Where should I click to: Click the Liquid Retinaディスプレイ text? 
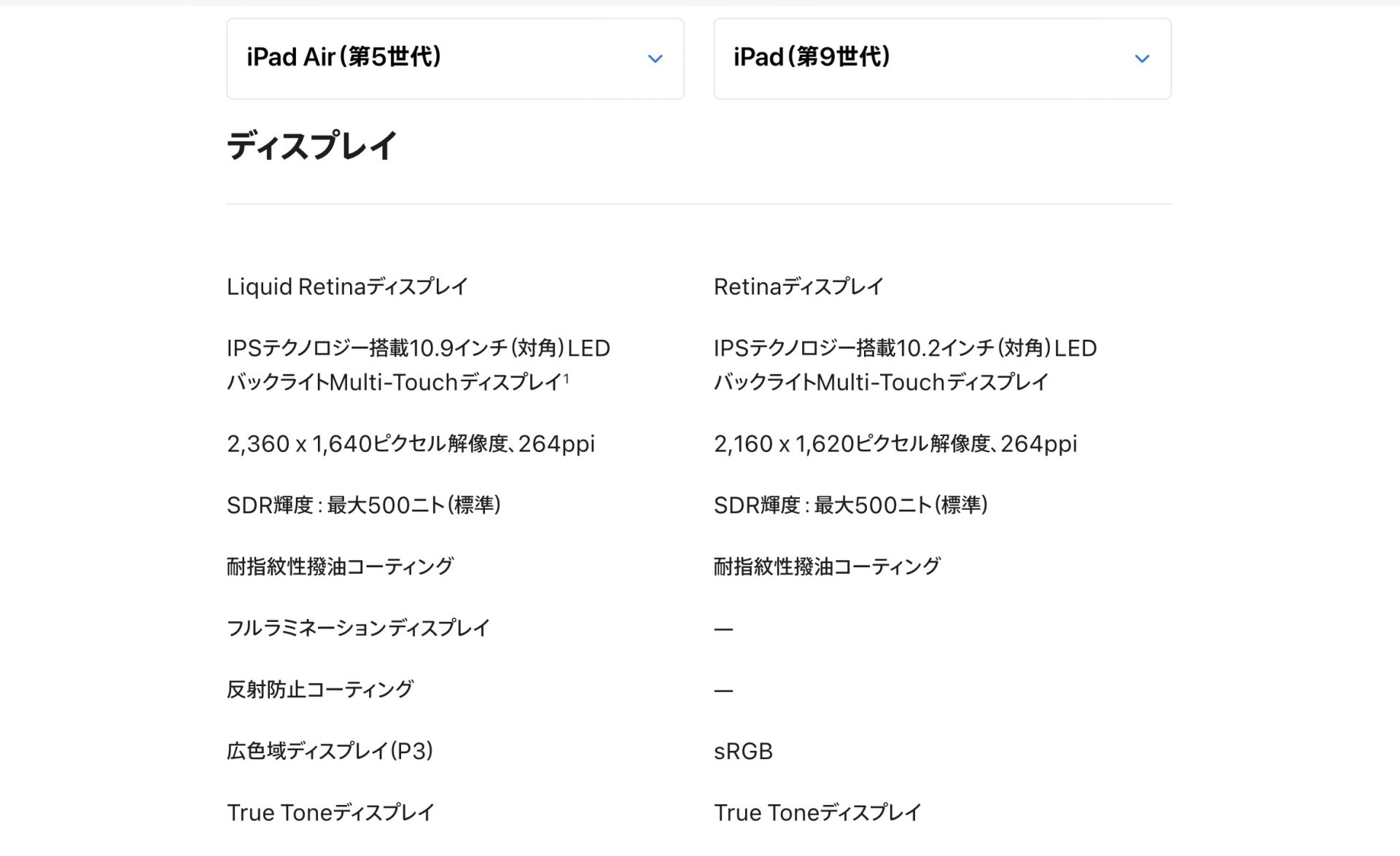pos(347,287)
